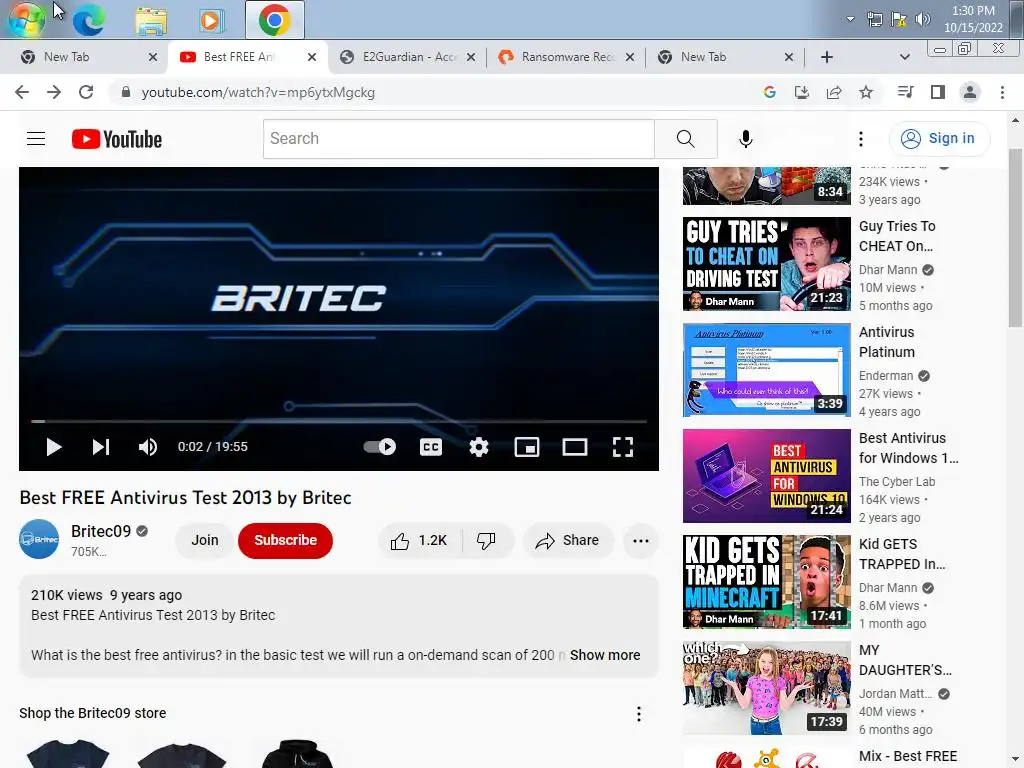View site lock information

click(125, 92)
